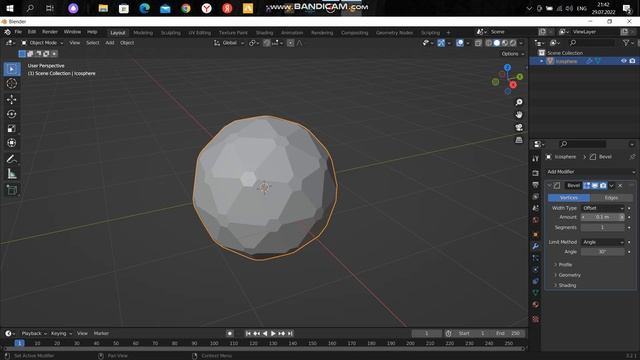Screen dimensions: 640x360
Task: Expand Icosphere row in outliner
Action: pyautogui.click(x=542, y=61)
